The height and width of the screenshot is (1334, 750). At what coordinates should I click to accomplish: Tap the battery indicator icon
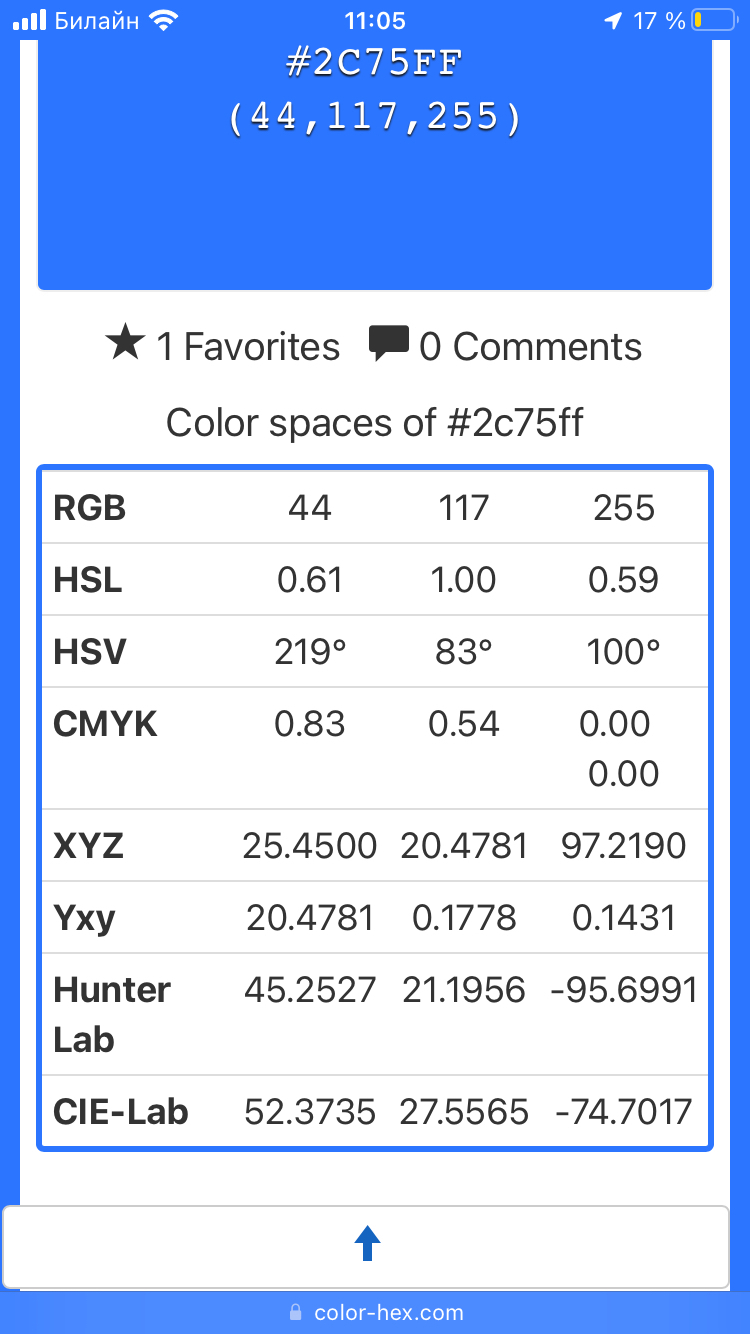pyautogui.click(x=711, y=20)
